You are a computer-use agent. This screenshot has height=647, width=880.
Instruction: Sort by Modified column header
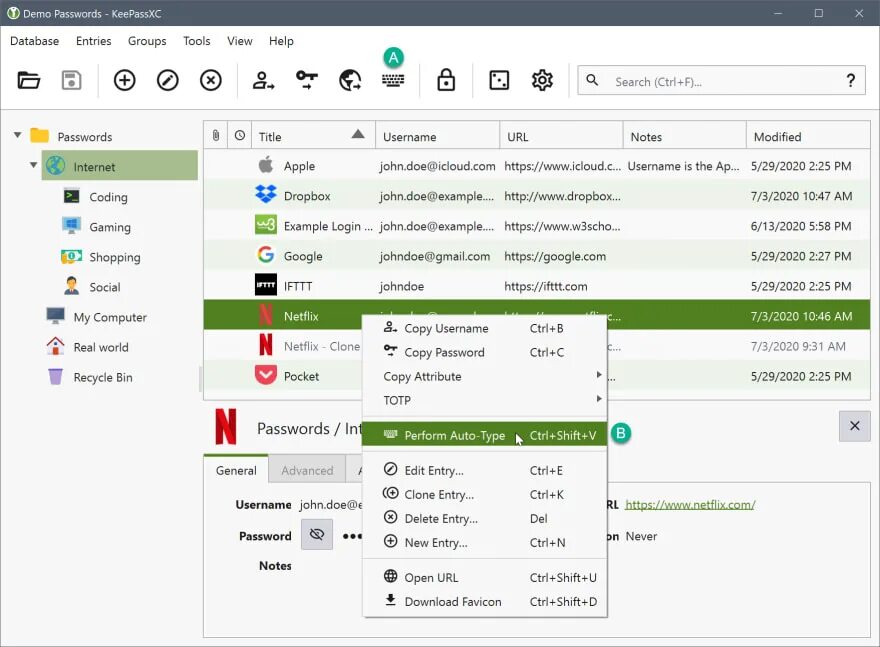808,136
